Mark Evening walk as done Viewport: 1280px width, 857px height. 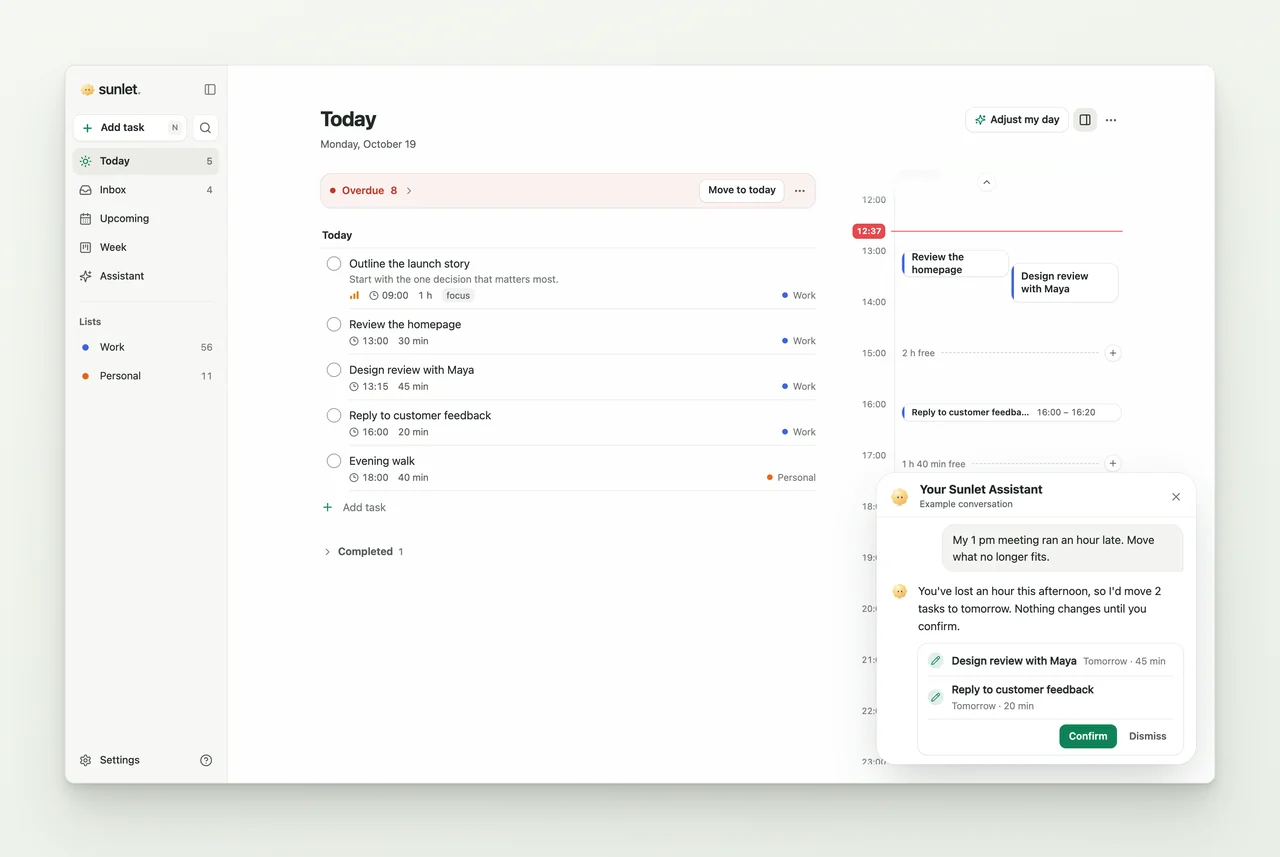(334, 461)
